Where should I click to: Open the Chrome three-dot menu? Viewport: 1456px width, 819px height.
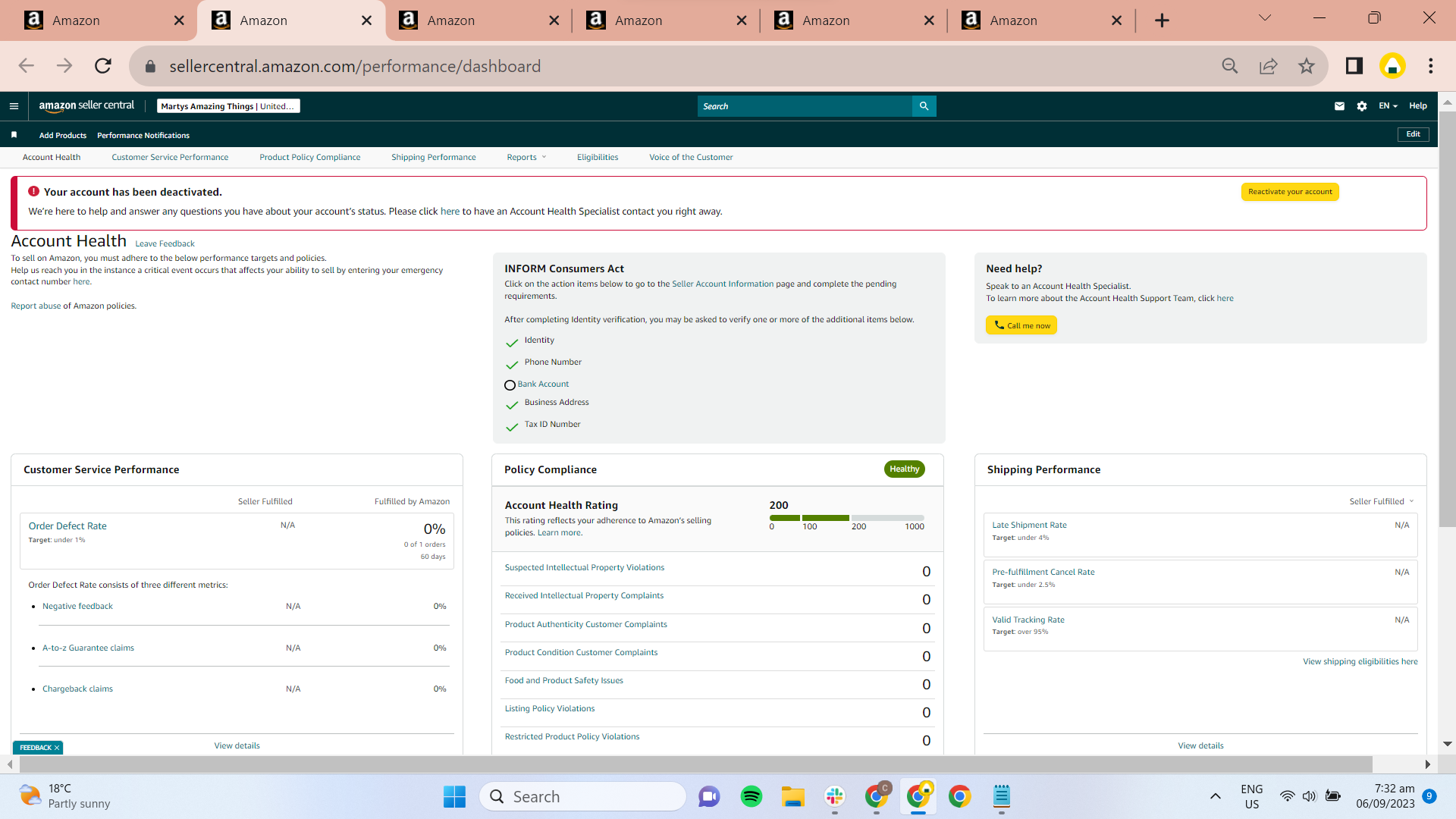coord(1431,66)
